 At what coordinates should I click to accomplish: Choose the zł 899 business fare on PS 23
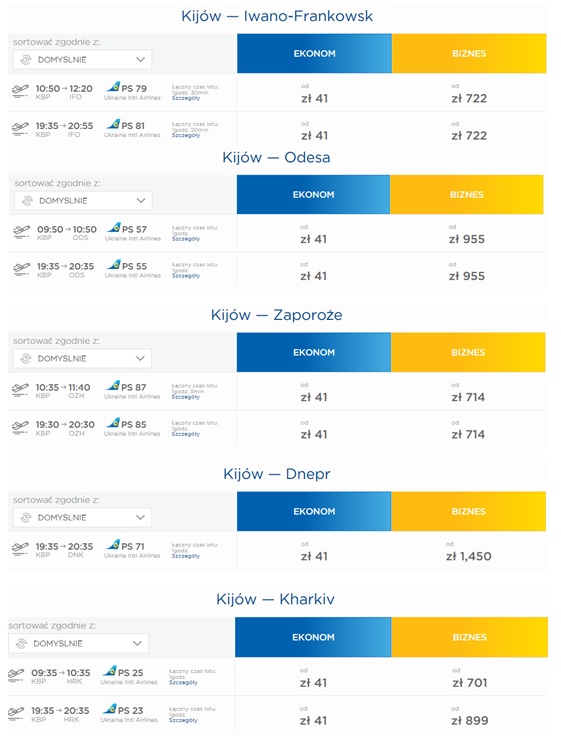[470, 720]
